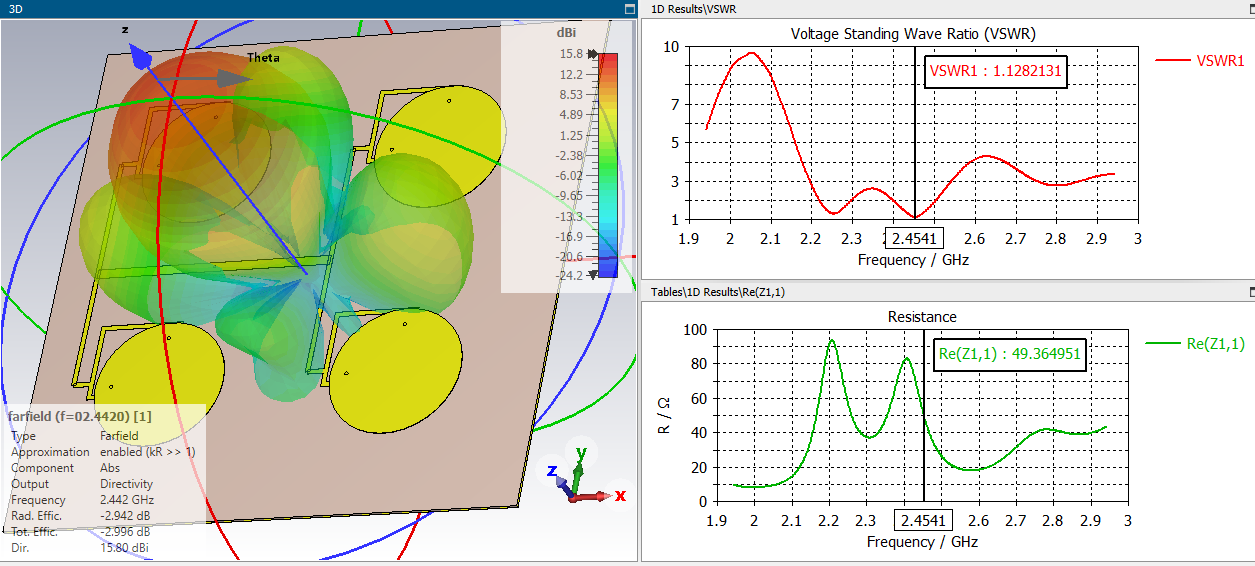Select the blue z-axis arrowhead

[142, 61]
